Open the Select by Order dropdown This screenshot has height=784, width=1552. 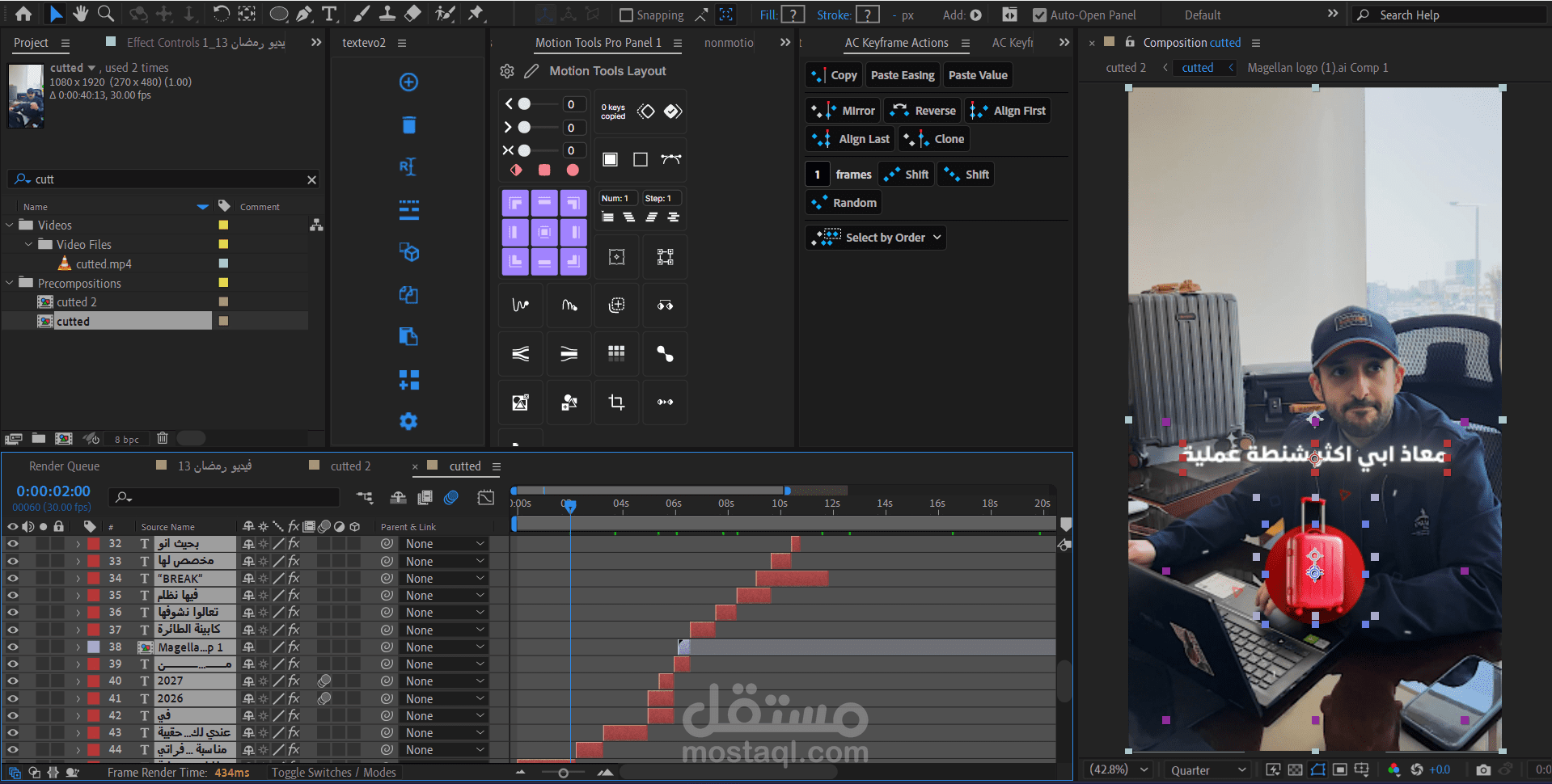(876, 238)
